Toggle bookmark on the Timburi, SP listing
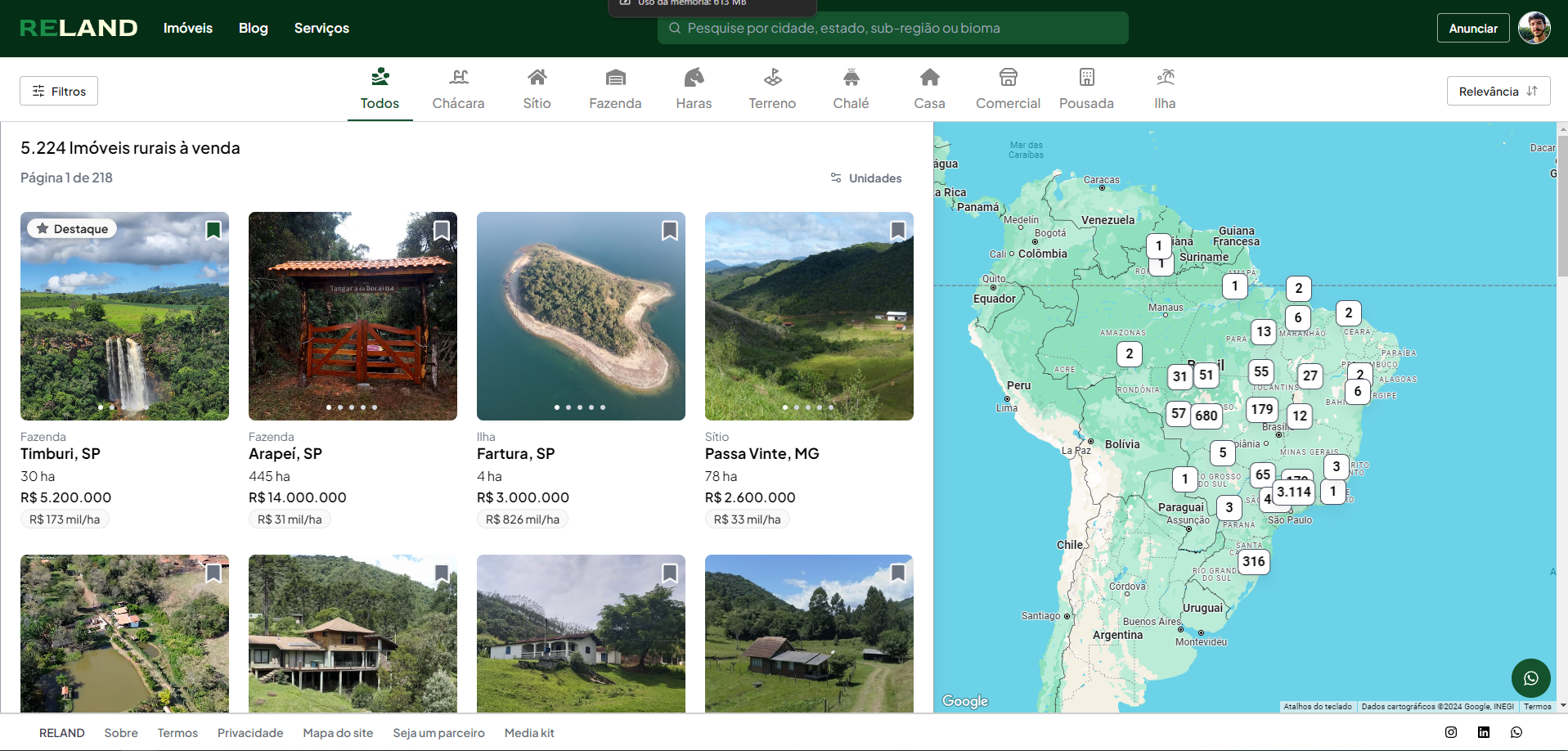This screenshot has height=751, width=1568. click(213, 231)
